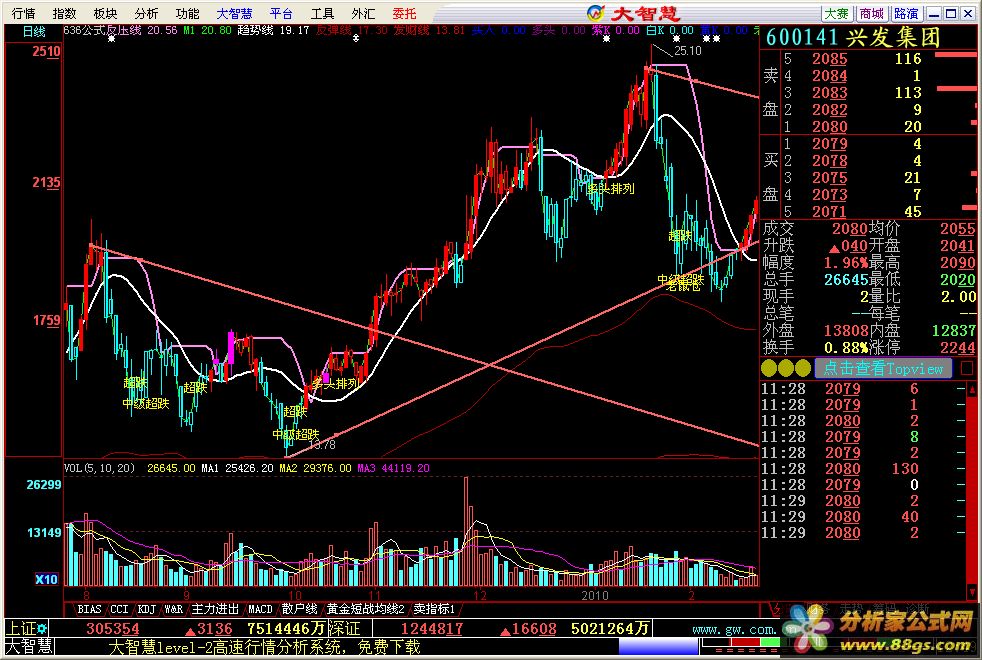982x660 pixels.
Task: Click buy level 1 price 2079
Action: pos(829,144)
